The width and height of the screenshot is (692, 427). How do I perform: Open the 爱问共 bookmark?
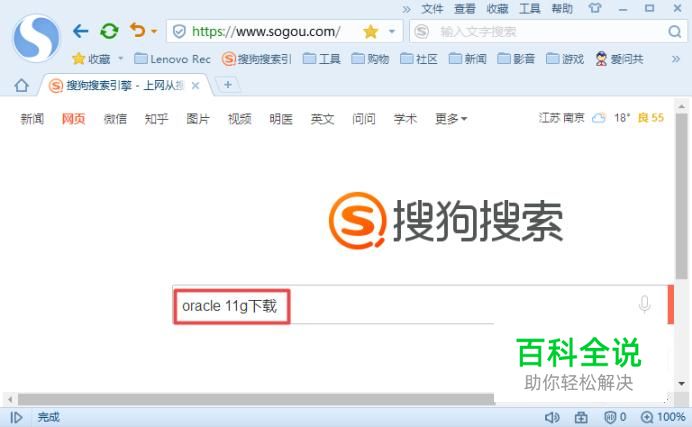(619, 59)
